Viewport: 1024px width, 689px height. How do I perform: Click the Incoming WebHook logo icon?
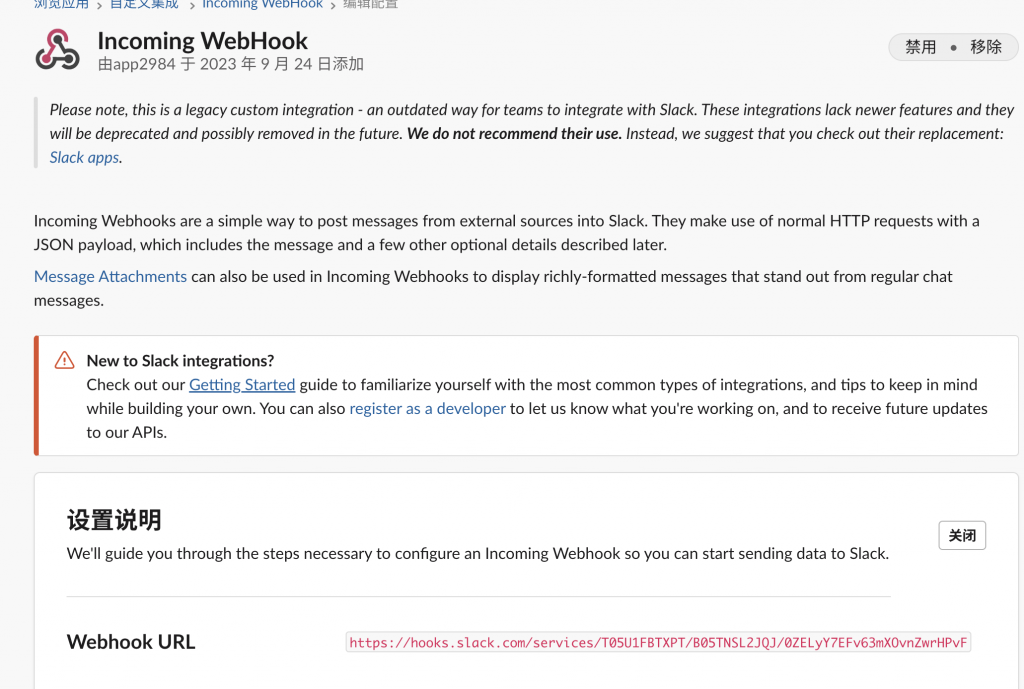tap(57, 50)
